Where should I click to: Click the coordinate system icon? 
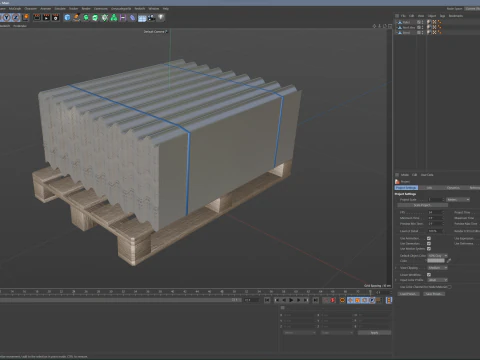click(26, 17)
